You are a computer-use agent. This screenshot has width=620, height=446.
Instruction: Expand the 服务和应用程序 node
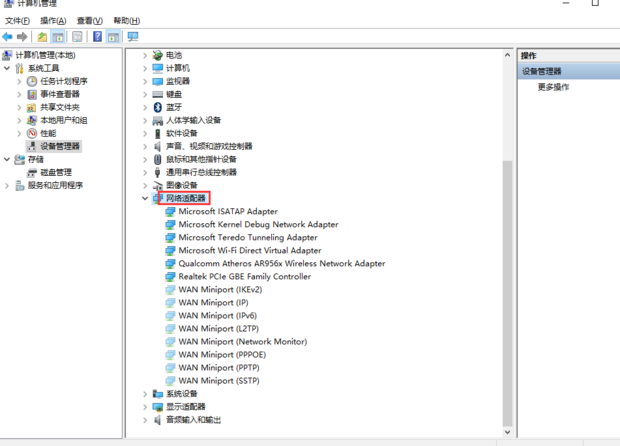click(7, 185)
